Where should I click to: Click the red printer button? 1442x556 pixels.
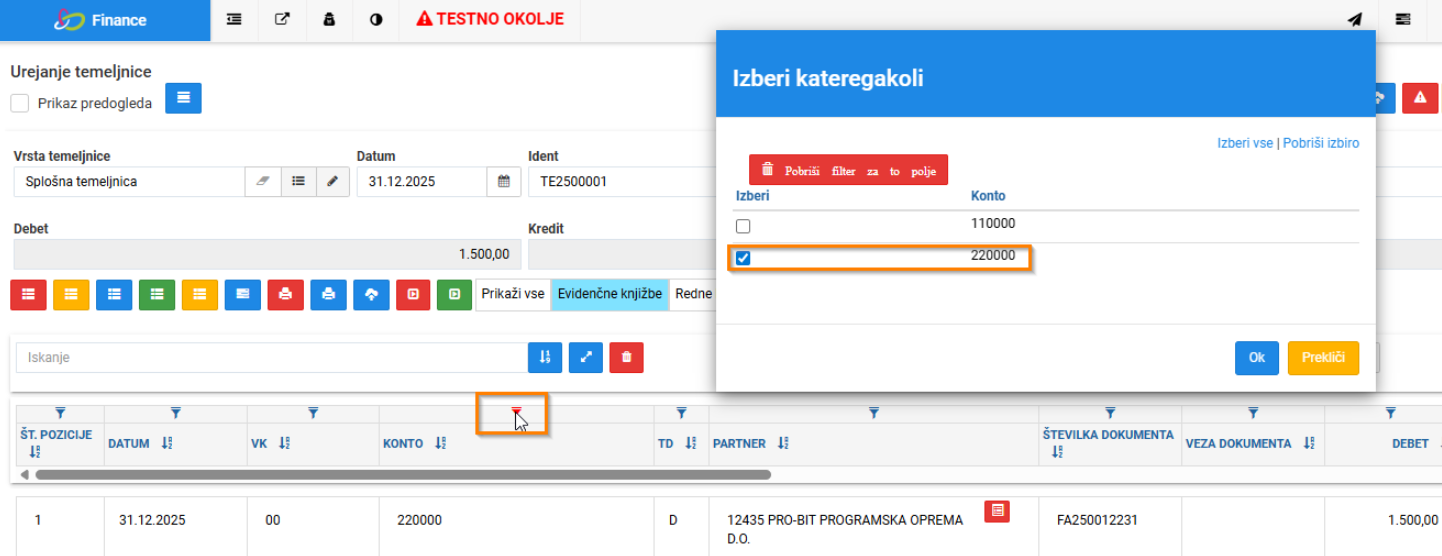pos(286,294)
